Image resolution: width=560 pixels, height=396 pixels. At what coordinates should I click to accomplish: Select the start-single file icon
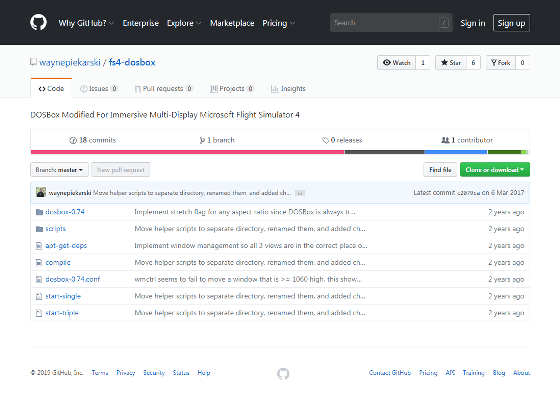[x=39, y=296]
